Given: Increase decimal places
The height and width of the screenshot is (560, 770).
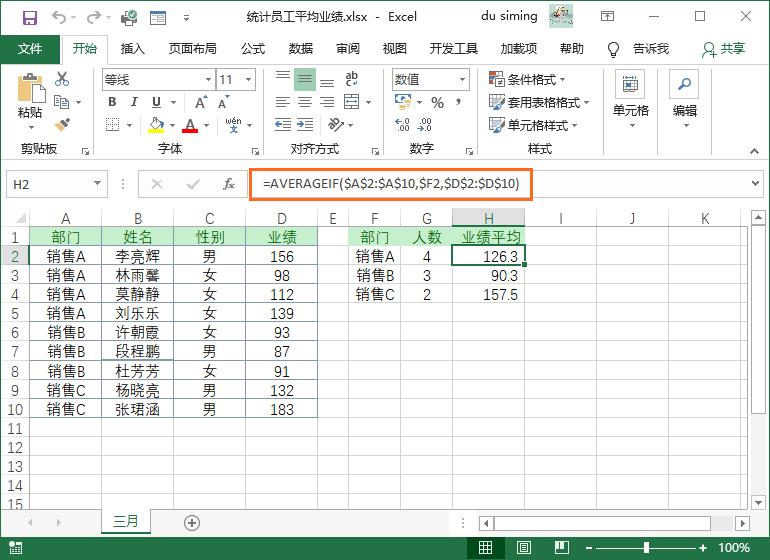Looking at the screenshot, I should [402, 125].
